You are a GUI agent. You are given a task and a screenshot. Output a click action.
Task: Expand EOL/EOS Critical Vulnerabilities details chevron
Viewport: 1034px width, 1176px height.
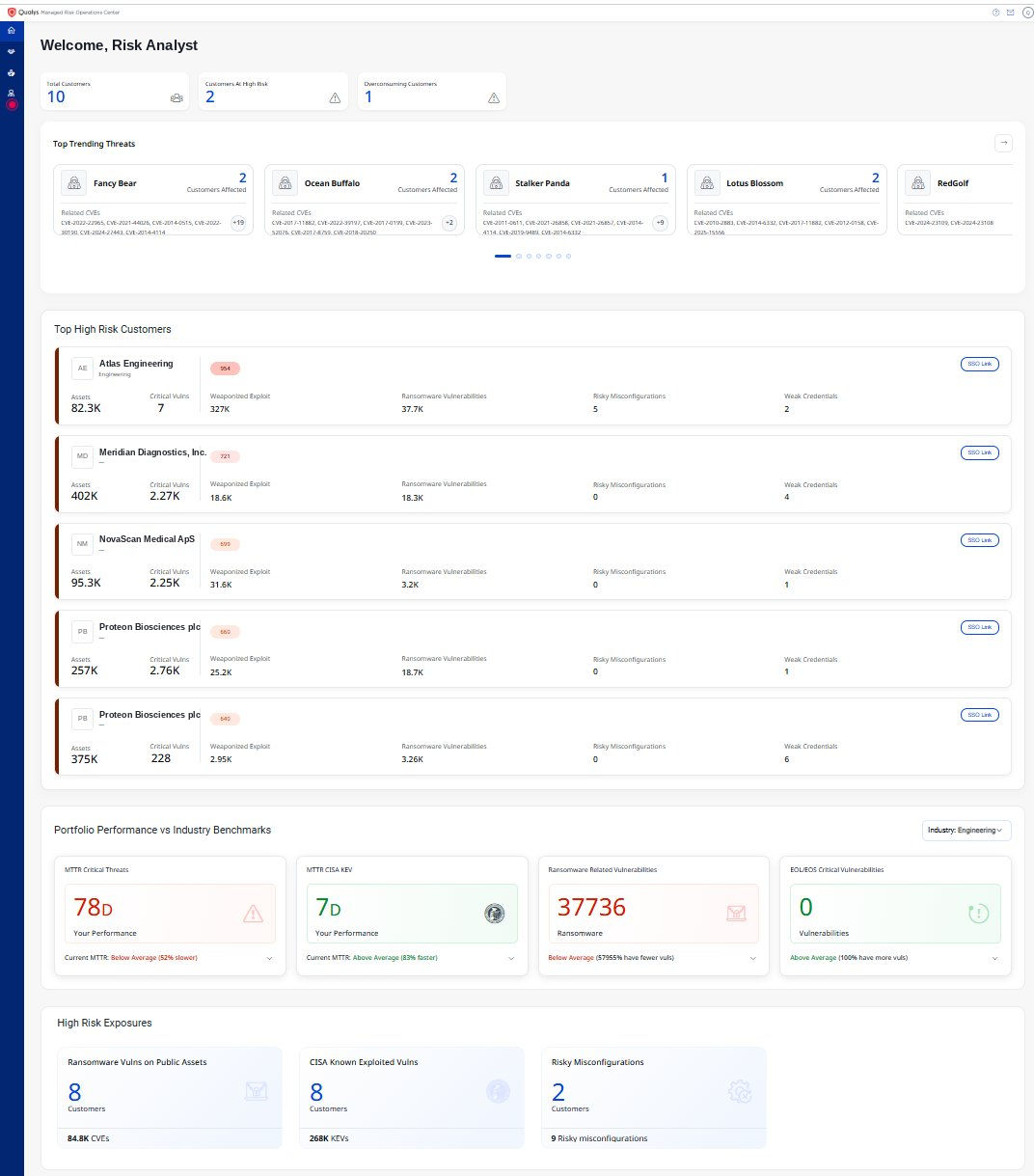pos(995,958)
